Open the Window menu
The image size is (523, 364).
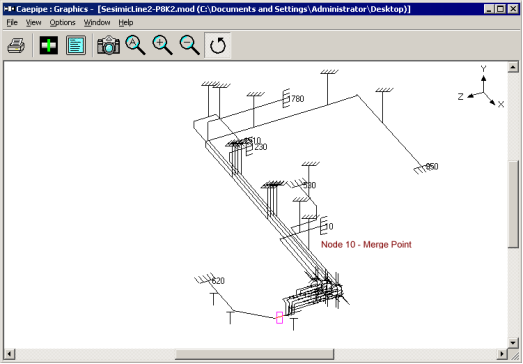pos(97,23)
